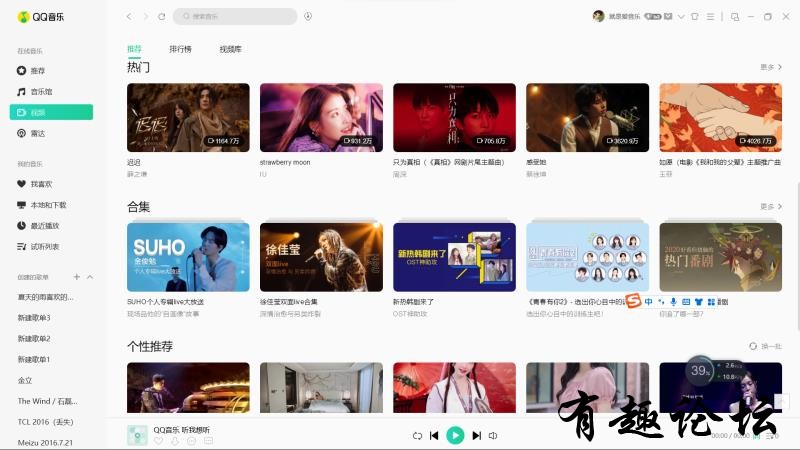The height and width of the screenshot is (450, 800).
Task: Open the 只为真相 video thumbnail
Action: [455, 117]
